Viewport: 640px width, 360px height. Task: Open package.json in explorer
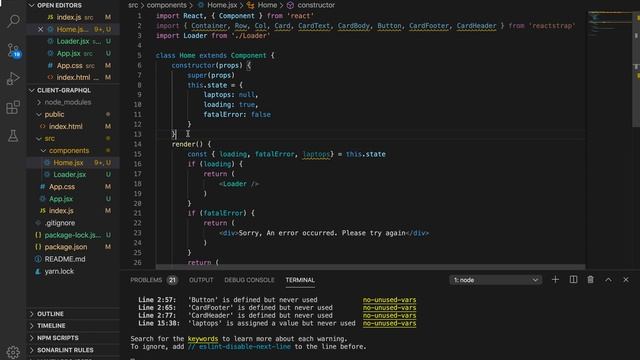[x=73, y=247]
